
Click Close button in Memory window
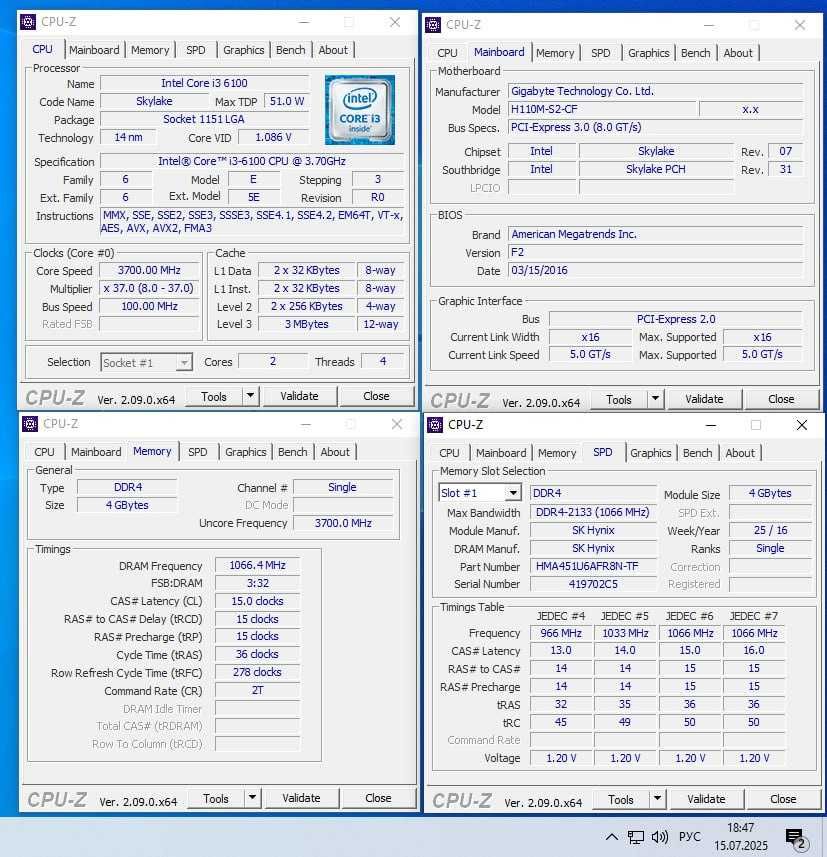pyautogui.click(x=378, y=799)
